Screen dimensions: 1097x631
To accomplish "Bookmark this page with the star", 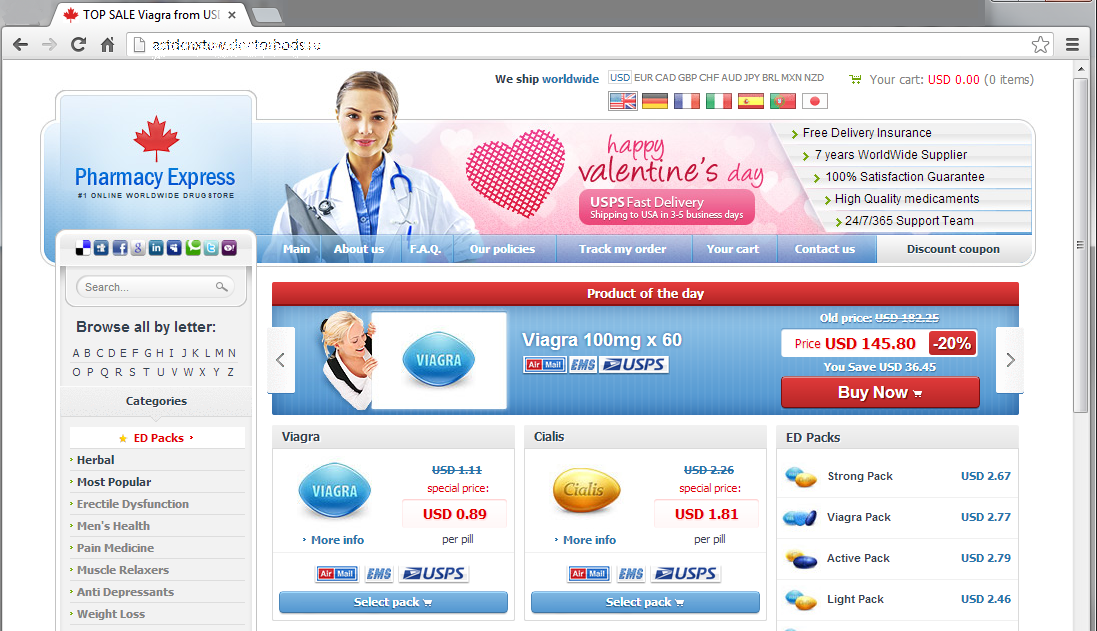I will (x=1040, y=45).
